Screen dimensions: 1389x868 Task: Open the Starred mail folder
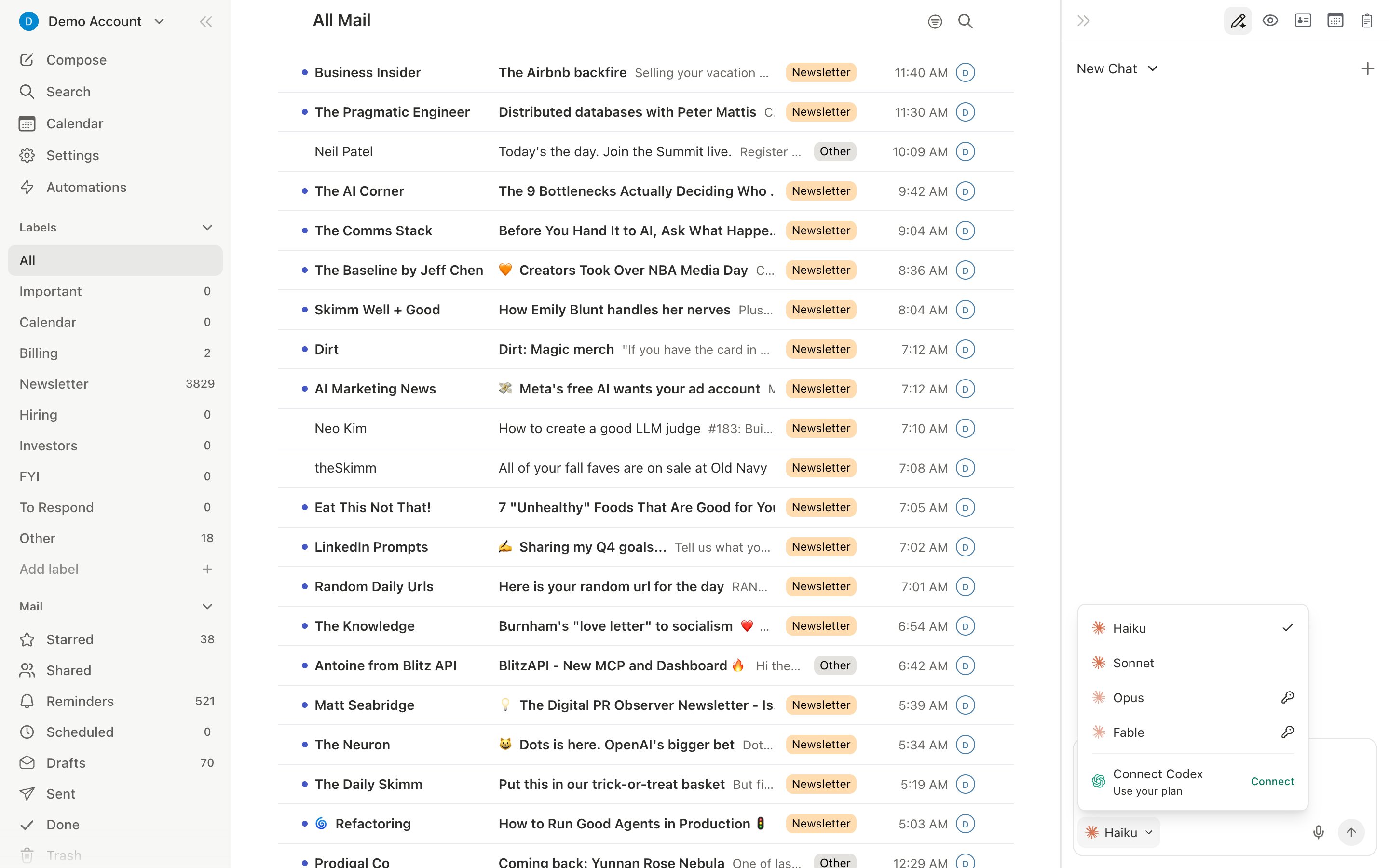pyautogui.click(x=115, y=639)
